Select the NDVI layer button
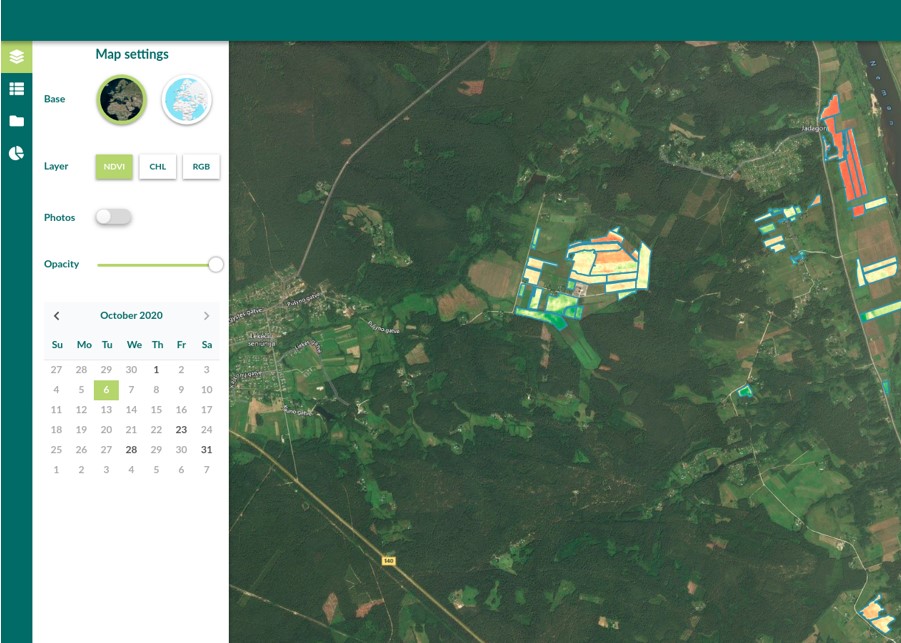 (x=114, y=167)
